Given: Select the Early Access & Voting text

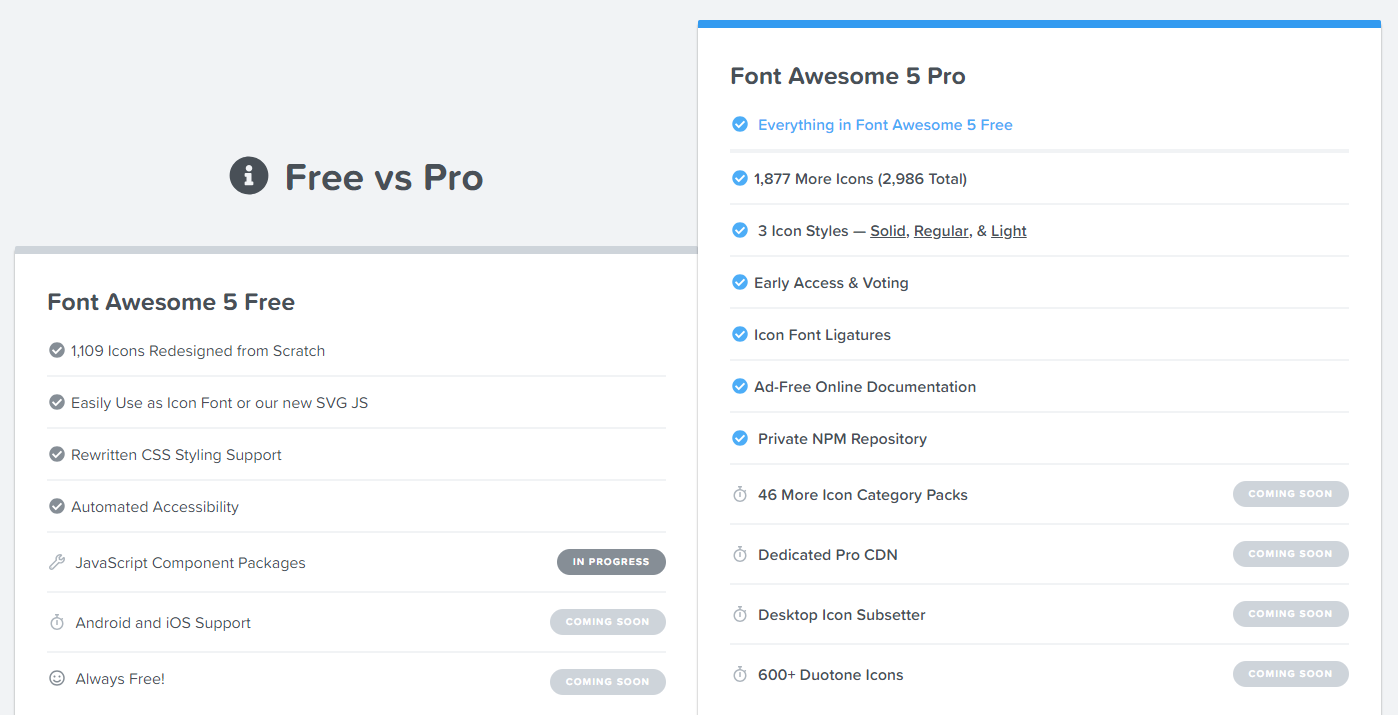Looking at the screenshot, I should click(831, 283).
